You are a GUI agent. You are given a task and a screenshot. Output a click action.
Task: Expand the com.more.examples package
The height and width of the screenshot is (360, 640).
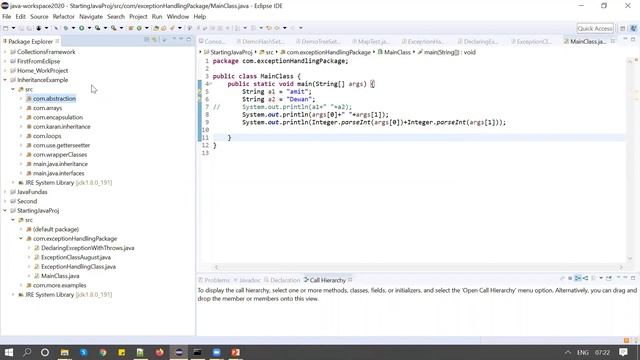pos(21,285)
